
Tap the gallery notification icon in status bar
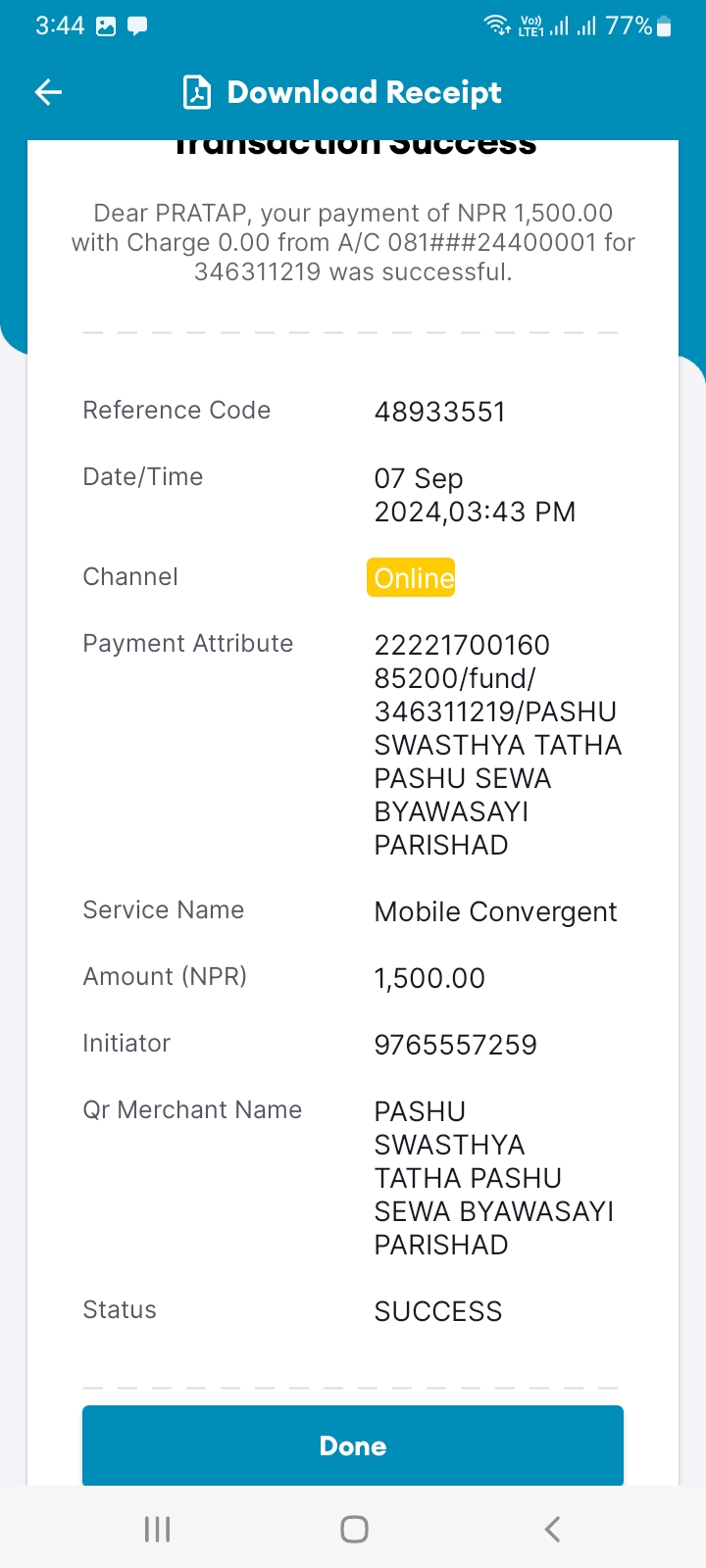point(106,26)
